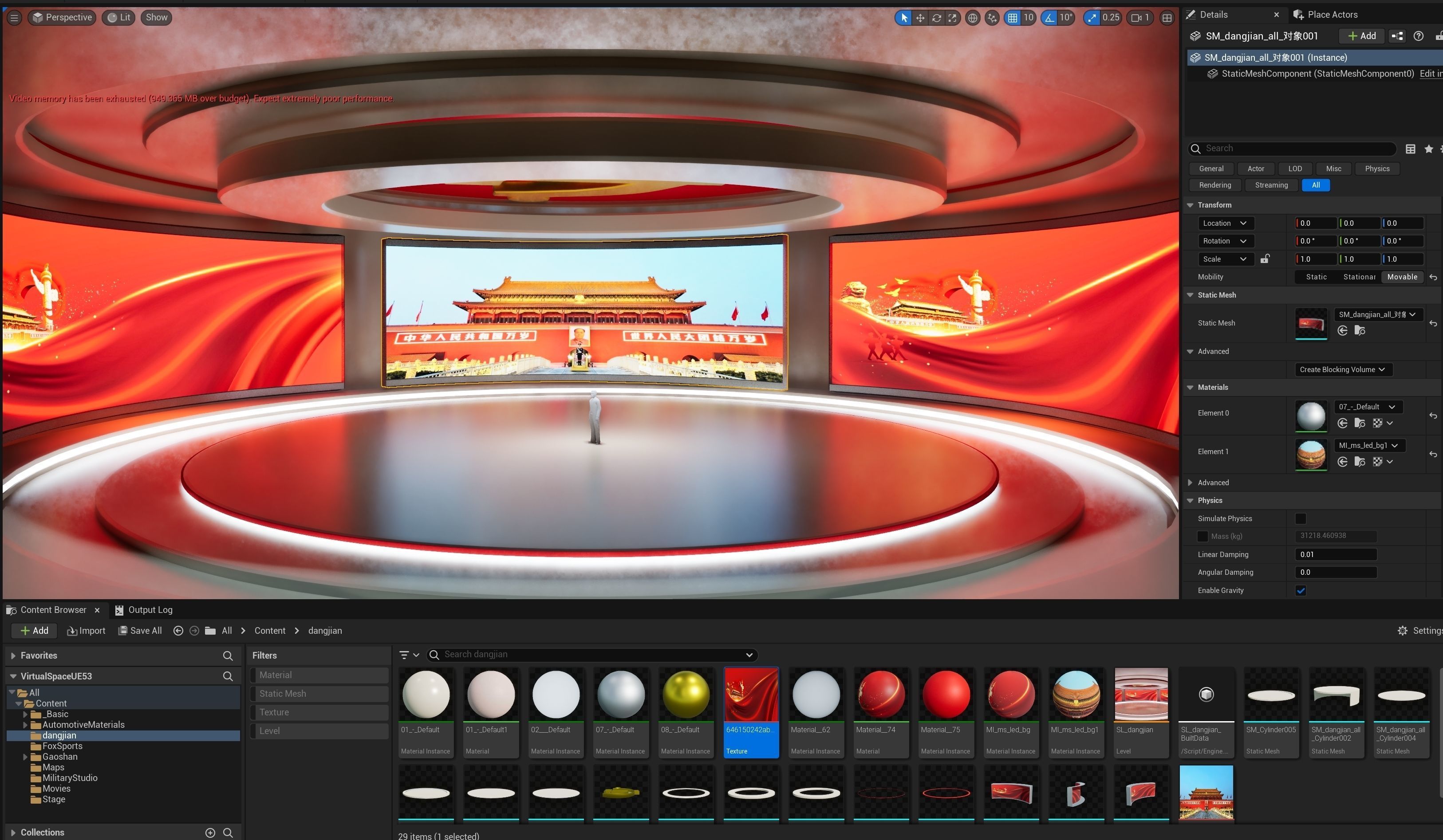Viewport: 1443px width, 840px height.
Task: Select the Scale transform tool
Action: point(952,18)
